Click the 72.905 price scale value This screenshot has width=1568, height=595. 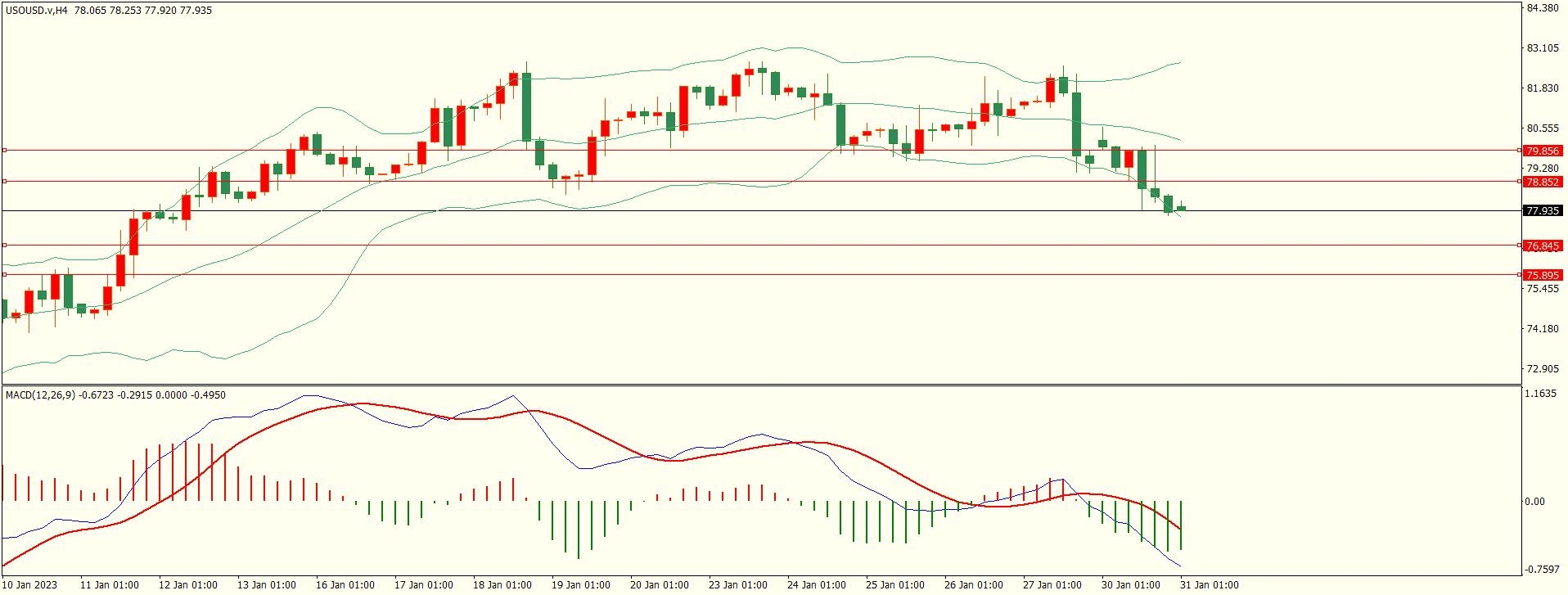(x=1542, y=369)
